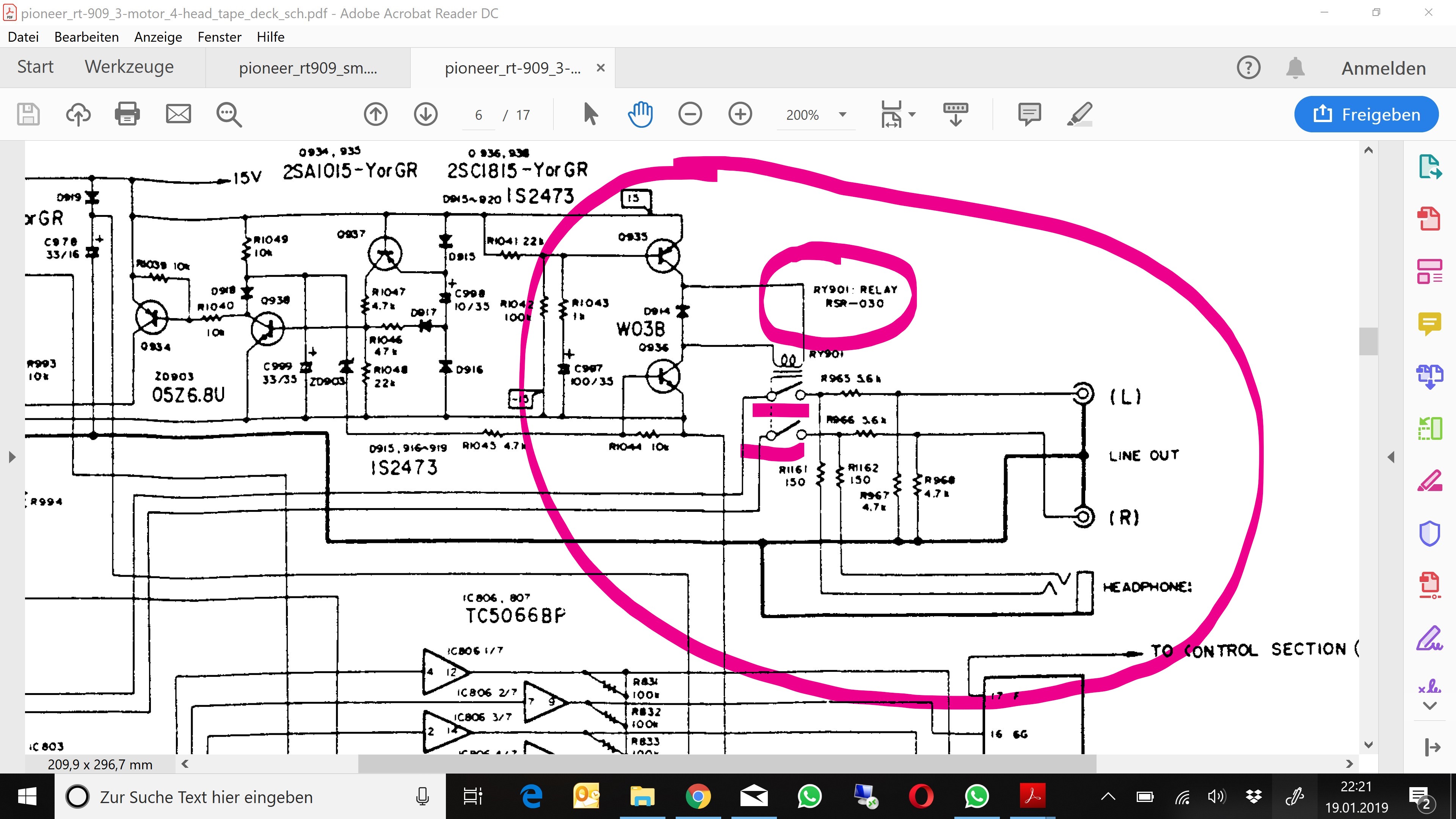The width and height of the screenshot is (1456, 819).
Task: Click the Save file icon
Action: (x=28, y=114)
